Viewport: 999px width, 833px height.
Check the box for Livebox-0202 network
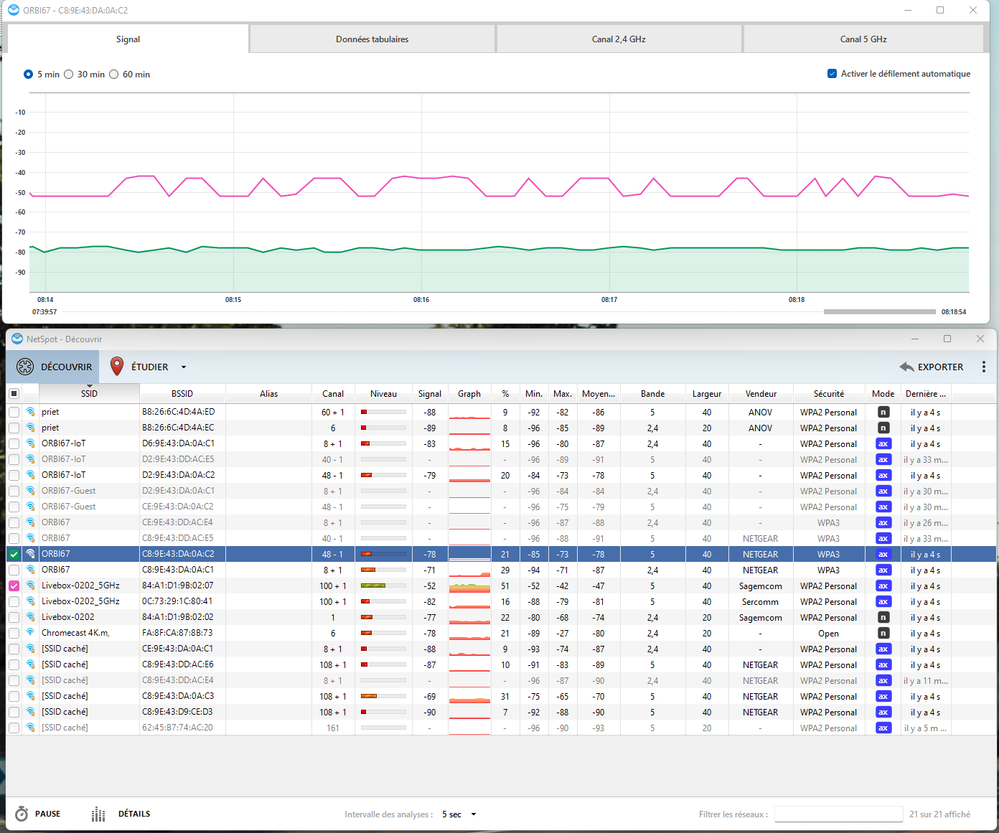14,618
